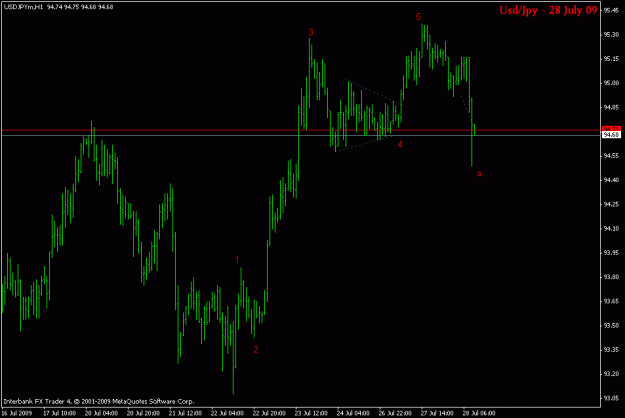Click the '20 Jul 04:00' time label
This screenshot has height=418, width=625.
(101, 413)
